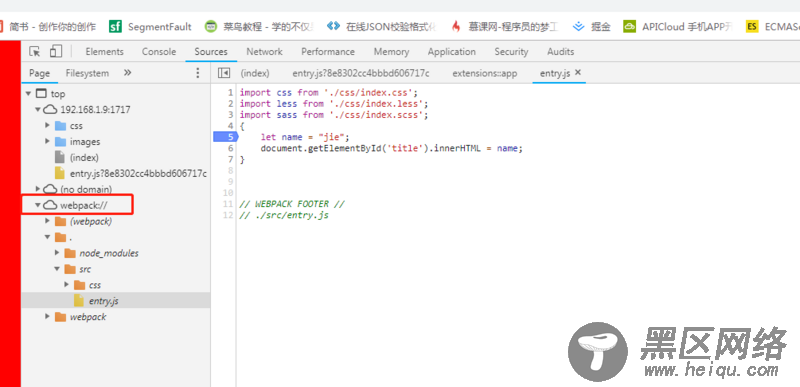Click the SegmentFault sf favicon
This screenshot has width=800, height=387.
point(116,27)
